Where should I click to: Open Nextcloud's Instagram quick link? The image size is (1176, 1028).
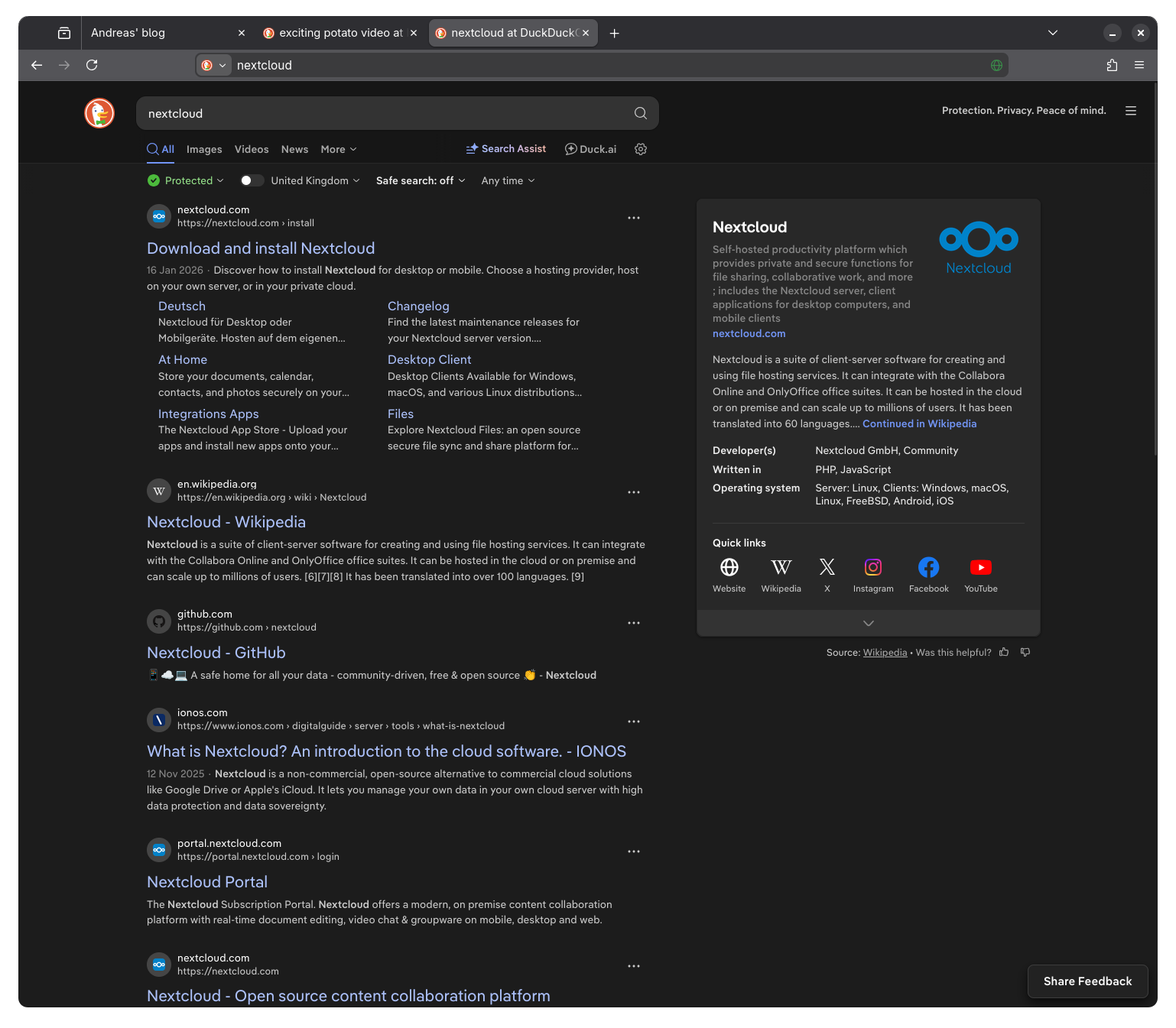point(872,567)
